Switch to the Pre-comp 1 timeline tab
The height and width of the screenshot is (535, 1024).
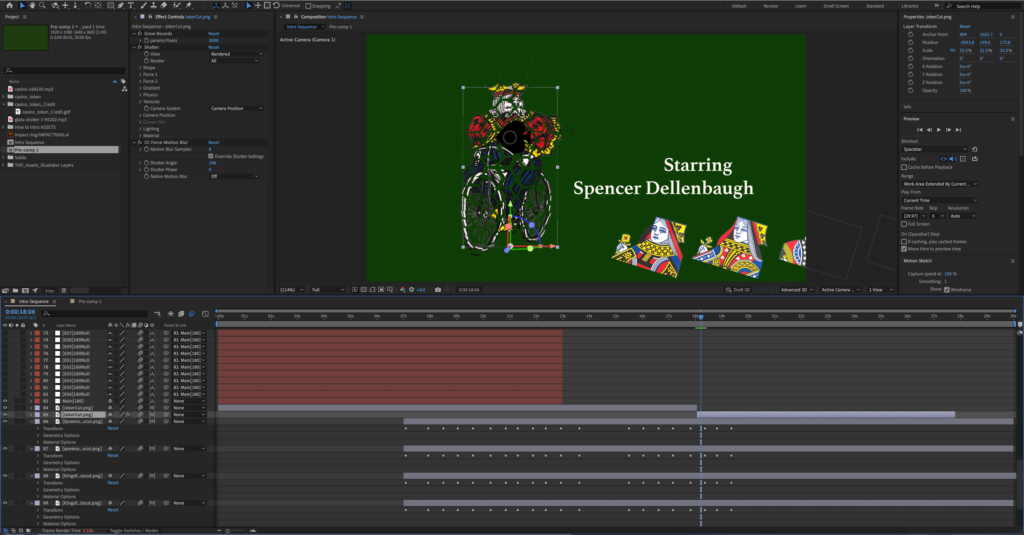point(88,301)
